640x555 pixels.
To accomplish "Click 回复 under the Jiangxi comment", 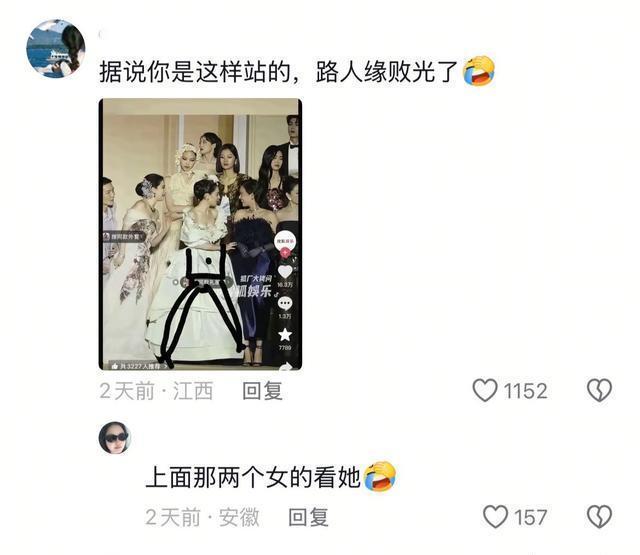I will point(262,391).
